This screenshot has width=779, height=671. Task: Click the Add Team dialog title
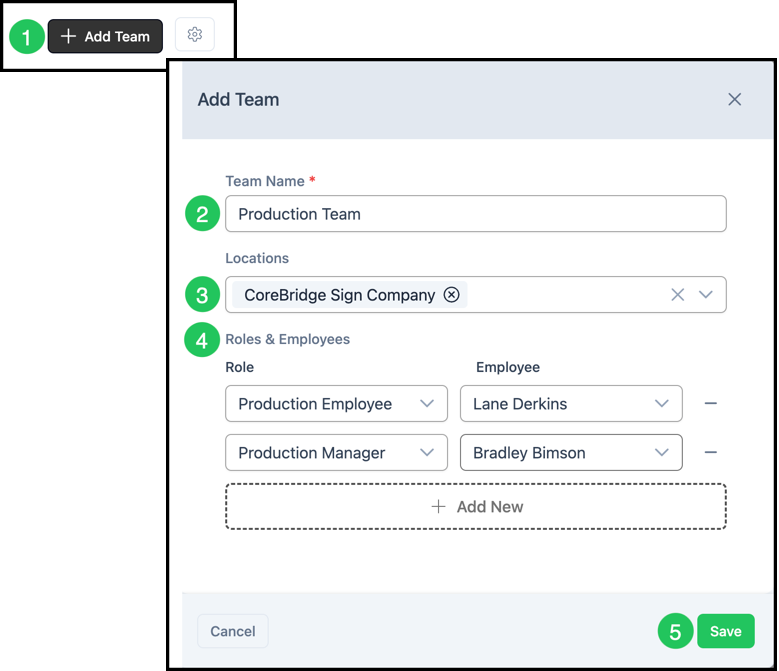[238, 99]
